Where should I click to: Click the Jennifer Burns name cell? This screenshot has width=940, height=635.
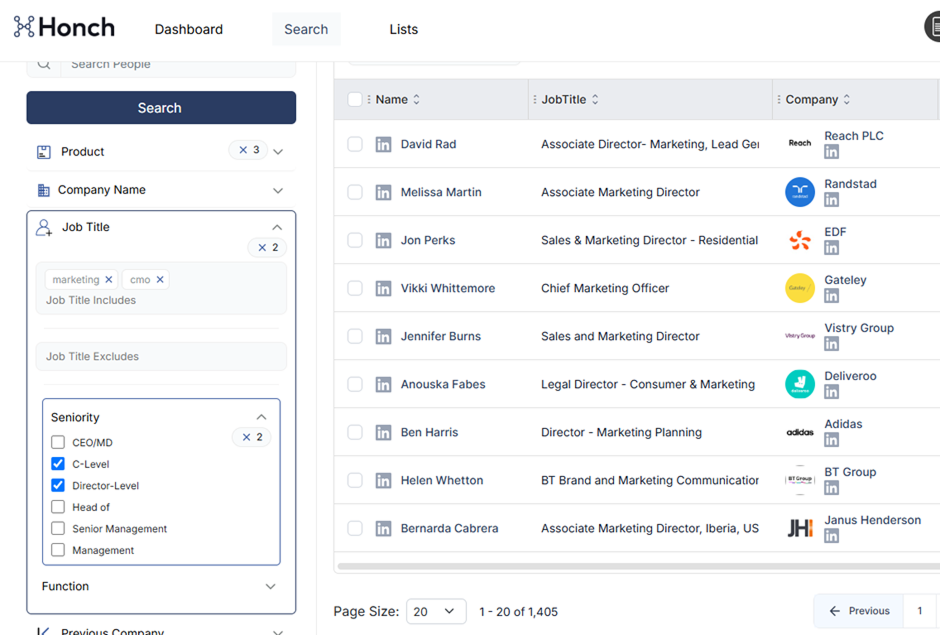[x=441, y=336]
